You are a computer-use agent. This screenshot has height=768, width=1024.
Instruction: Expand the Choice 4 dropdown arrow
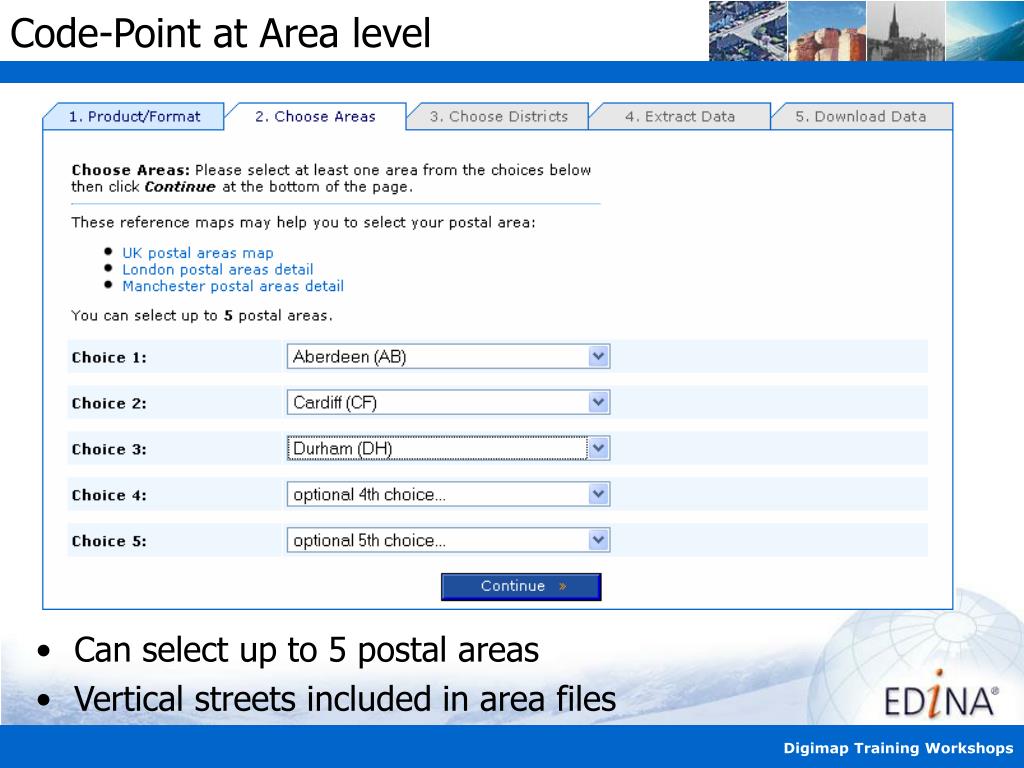click(598, 494)
